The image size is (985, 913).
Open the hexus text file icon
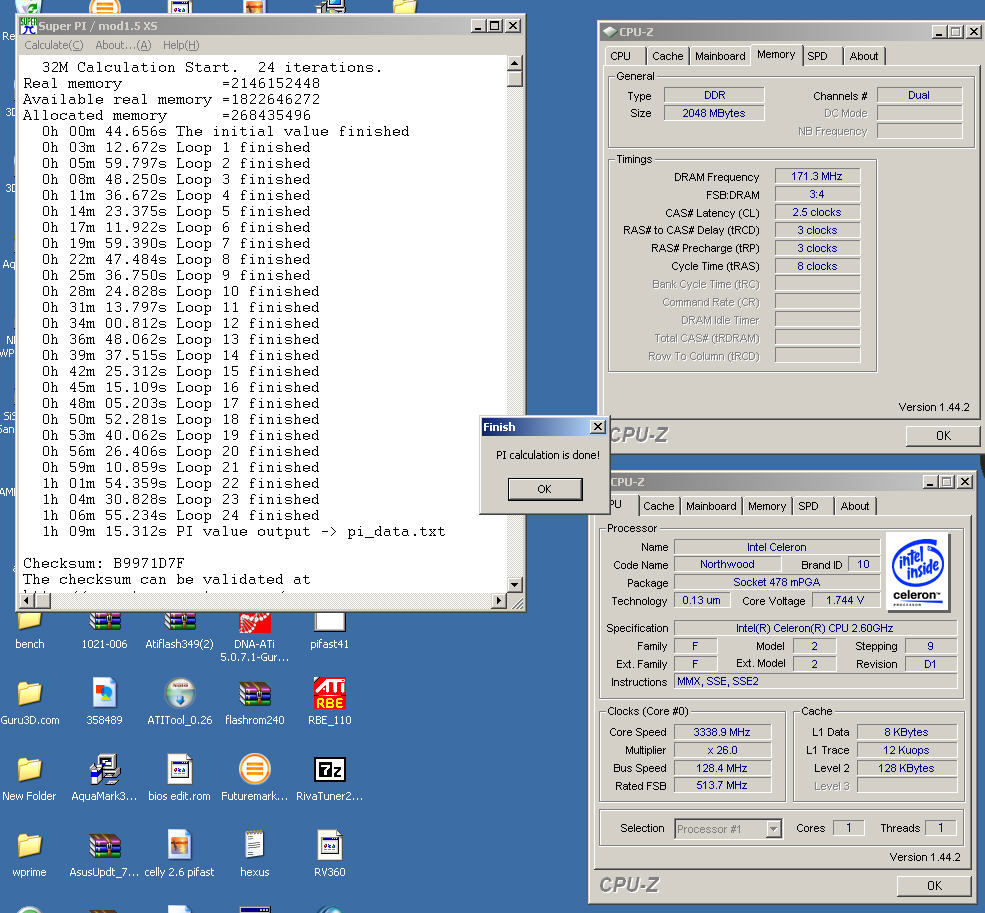point(254,845)
